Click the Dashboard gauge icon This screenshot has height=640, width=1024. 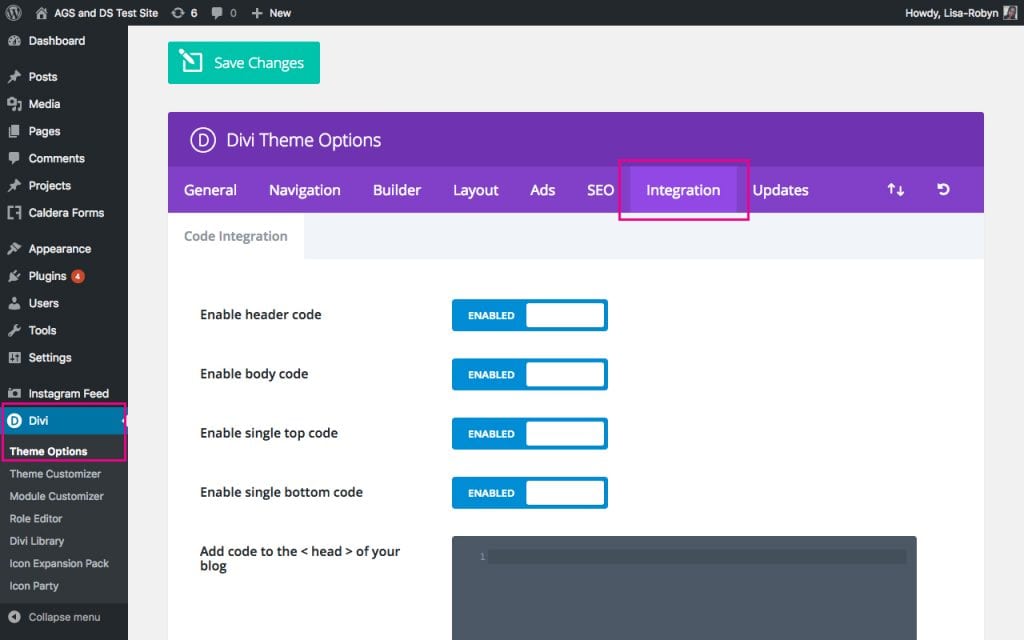click(x=14, y=40)
